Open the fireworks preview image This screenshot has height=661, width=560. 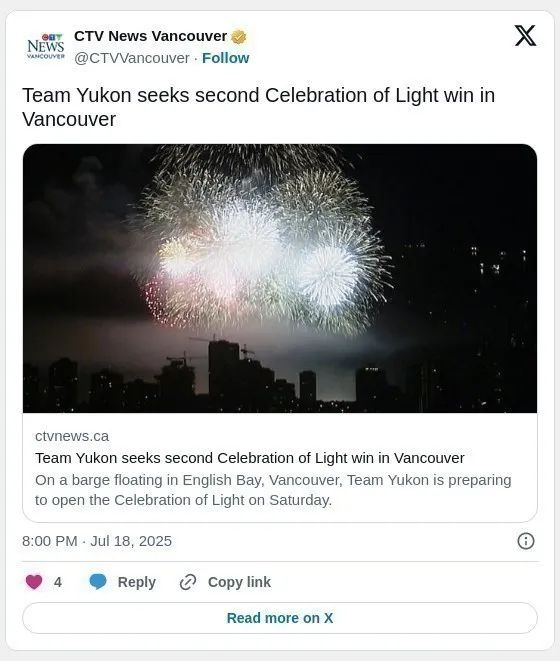point(280,278)
